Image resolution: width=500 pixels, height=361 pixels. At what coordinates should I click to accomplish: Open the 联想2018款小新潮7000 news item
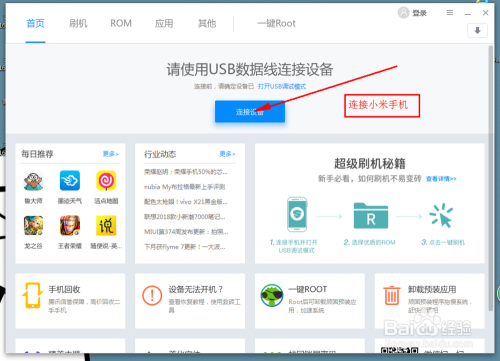pos(185,217)
